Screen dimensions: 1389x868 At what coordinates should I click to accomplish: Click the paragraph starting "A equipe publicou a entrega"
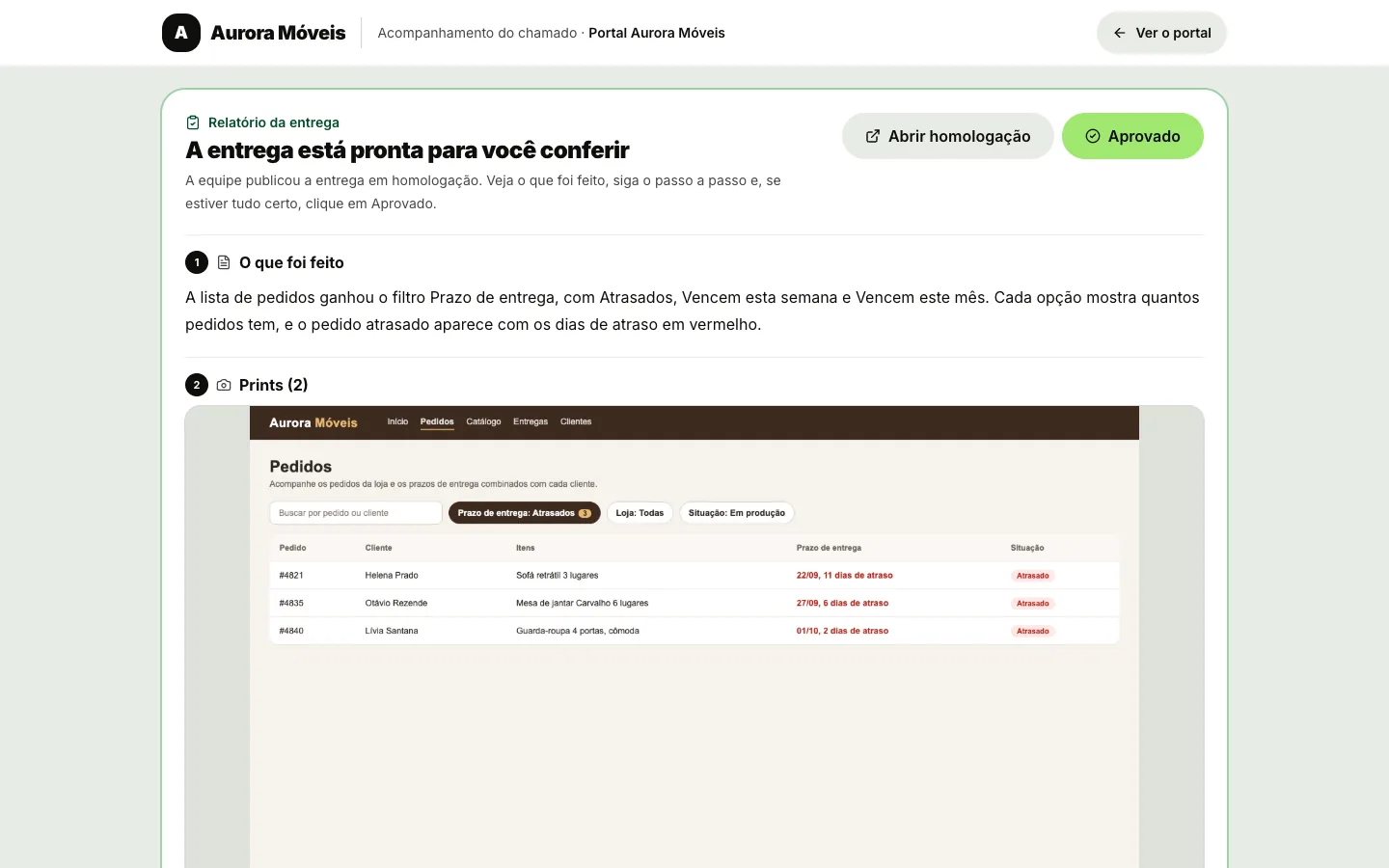coord(483,192)
